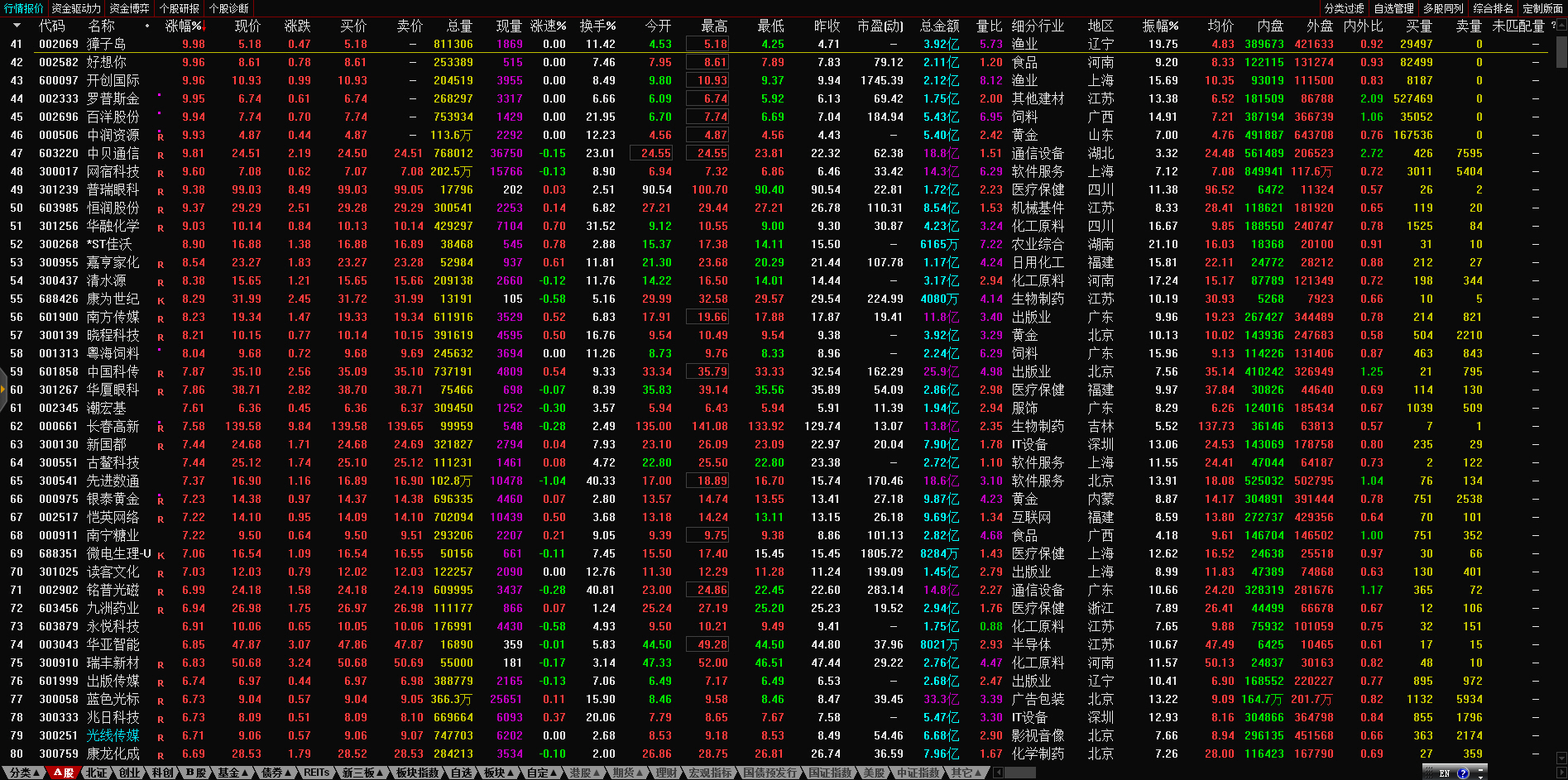The height and width of the screenshot is (780, 1568).
Task: Expand the 基金 category dropdown
Action: point(233,773)
